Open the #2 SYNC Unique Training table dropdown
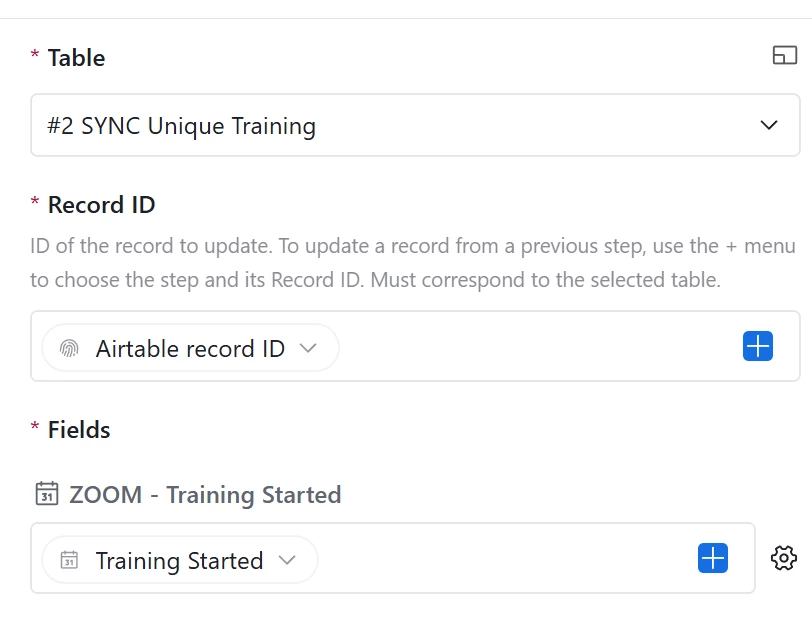 tap(415, 125)
